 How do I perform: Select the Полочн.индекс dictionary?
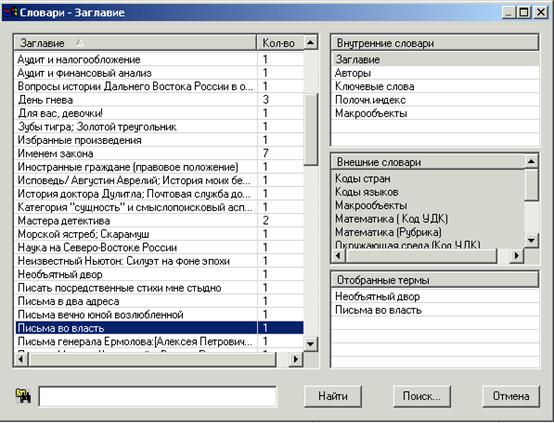point(435,100)
